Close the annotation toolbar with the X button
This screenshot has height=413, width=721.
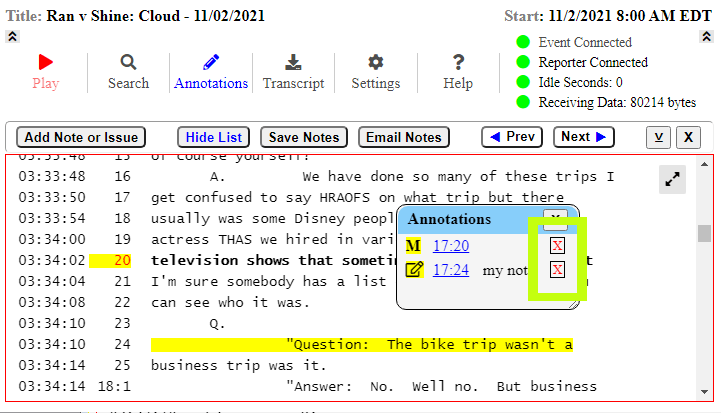point(688,137)
